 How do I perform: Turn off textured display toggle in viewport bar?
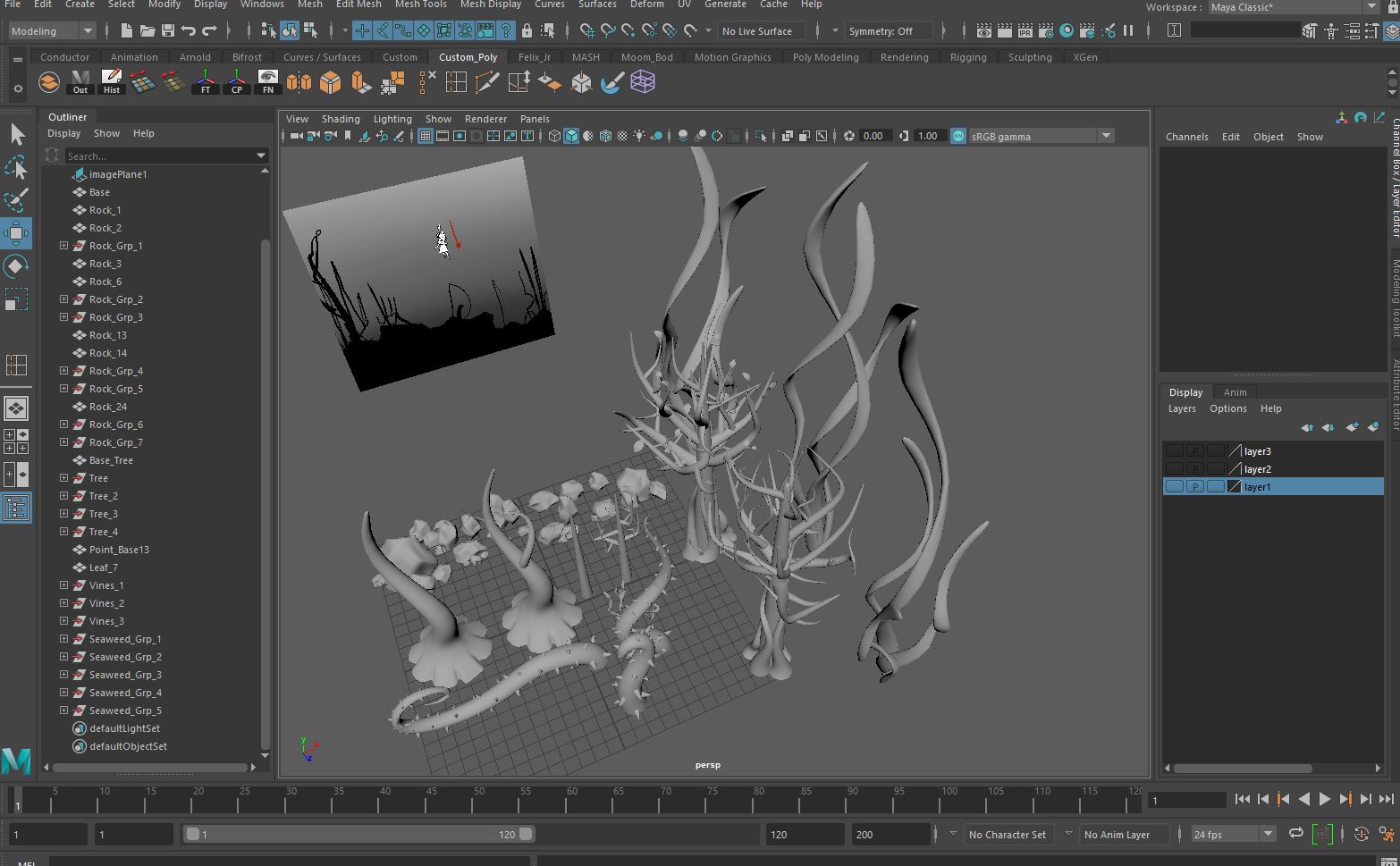point(606,136)
